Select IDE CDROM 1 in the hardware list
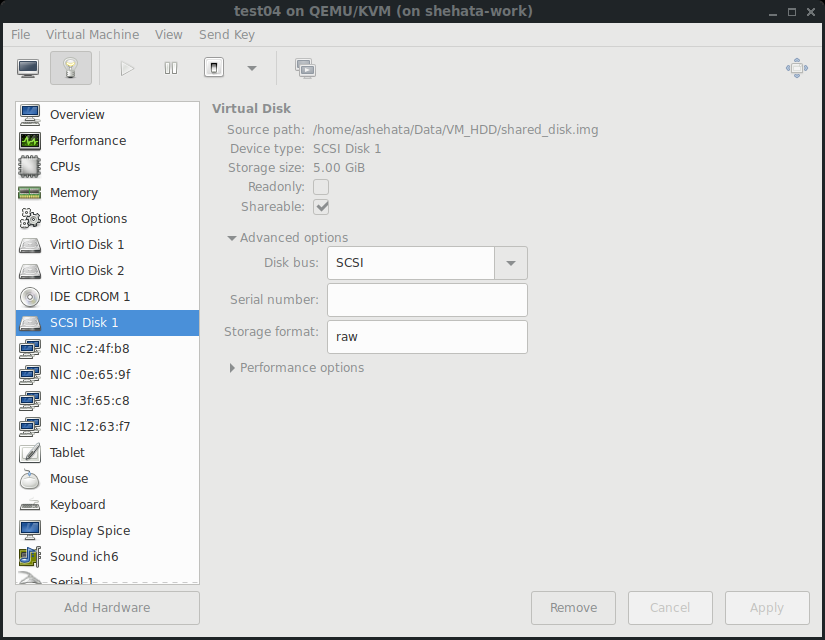 pyautogui.click(x=90, y=297)
